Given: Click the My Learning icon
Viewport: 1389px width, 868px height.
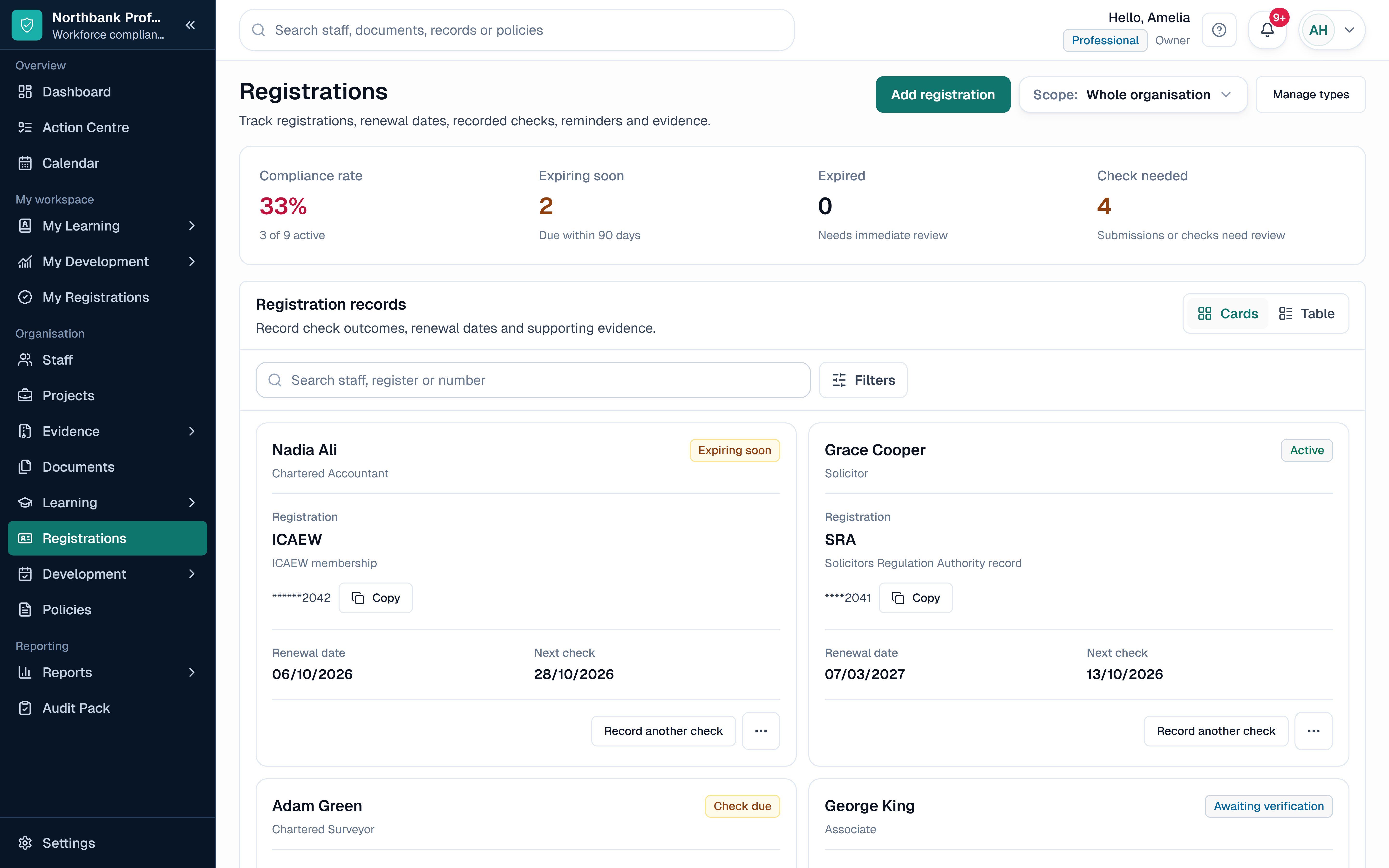Looking at the screenshot, I should coord(25,226).
